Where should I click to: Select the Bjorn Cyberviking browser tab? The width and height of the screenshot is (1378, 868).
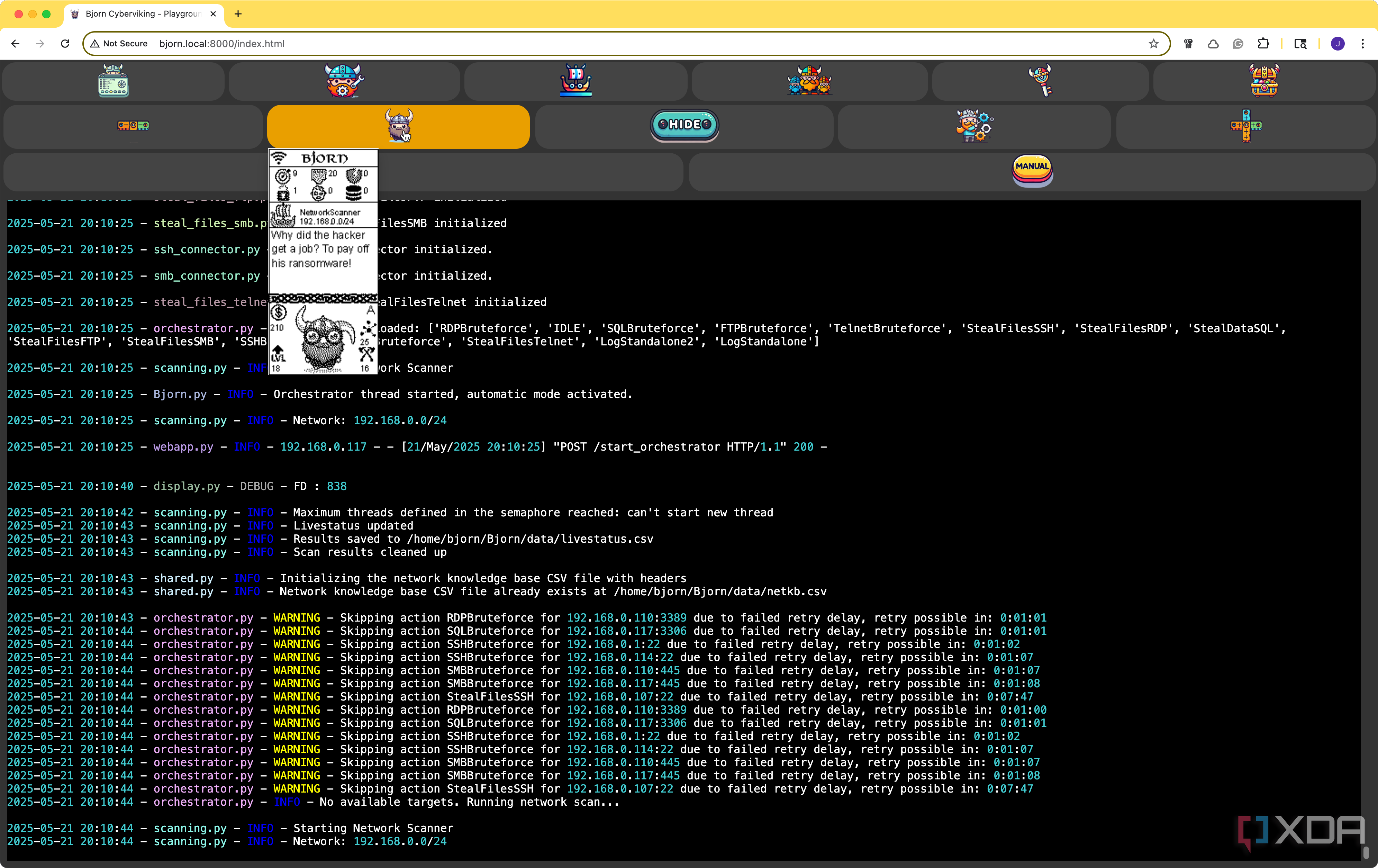point(143,14)
